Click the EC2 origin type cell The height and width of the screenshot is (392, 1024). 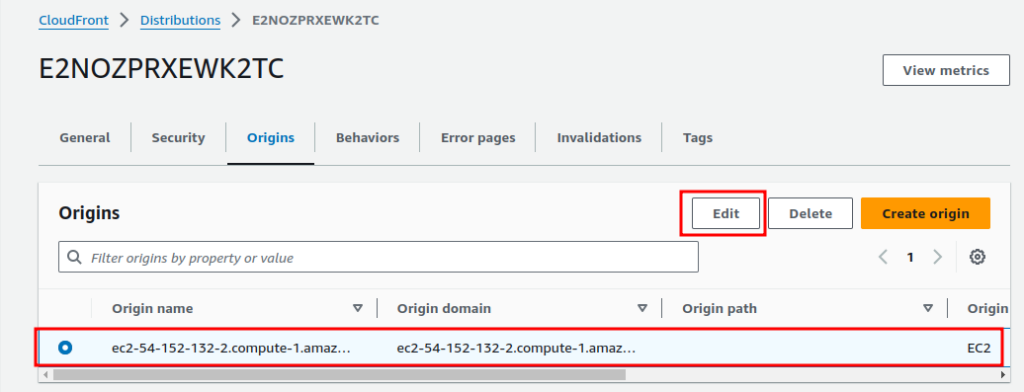979,348
